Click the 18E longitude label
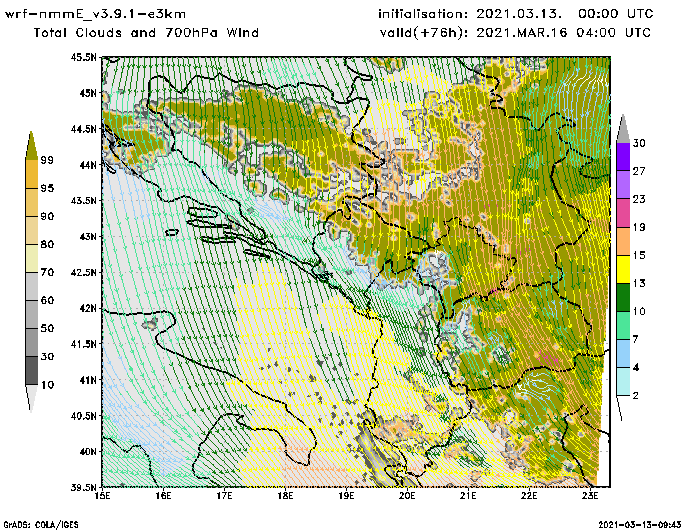 (x=285, y=496)
